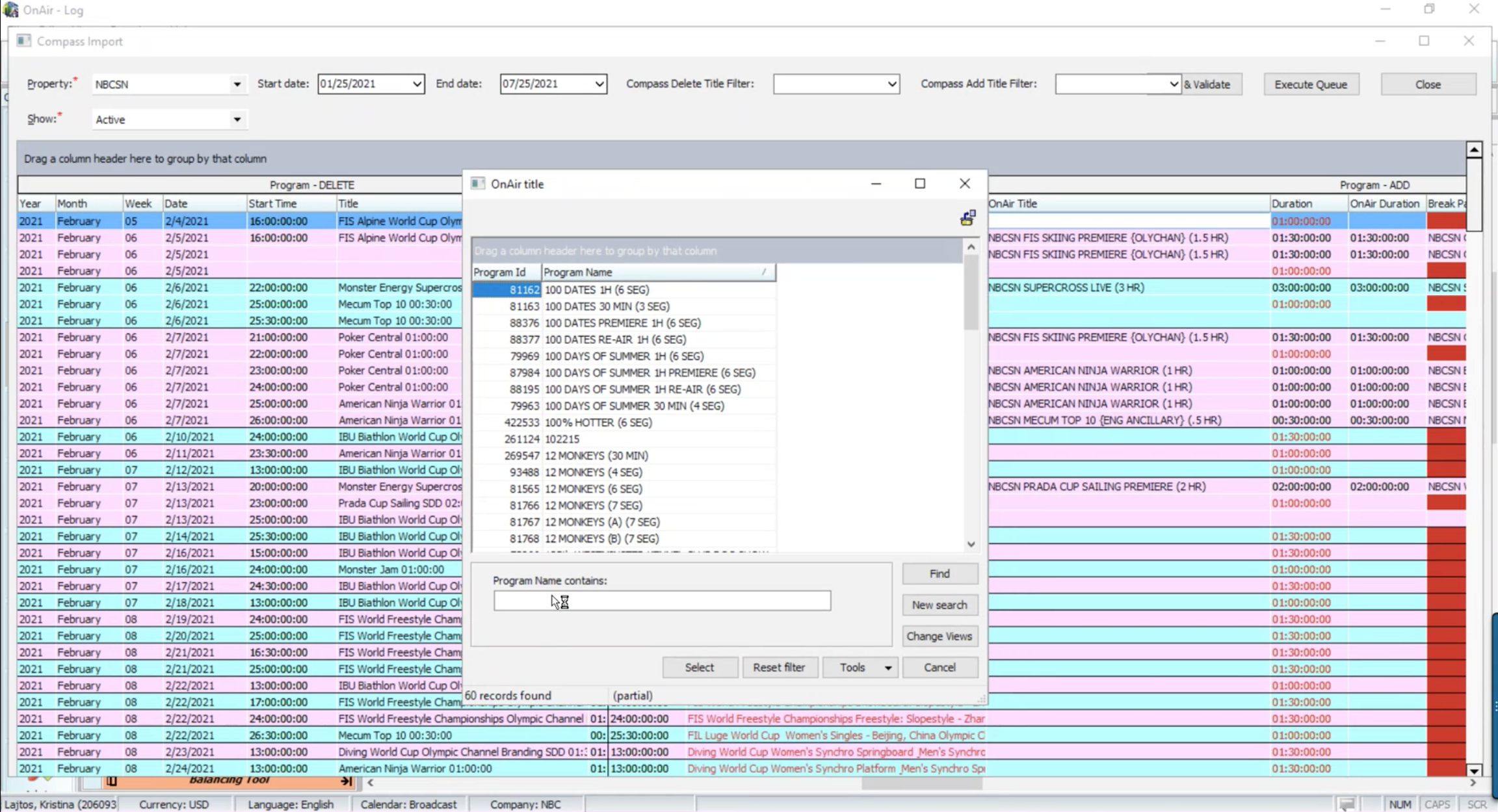Click the status bar message icon
The width and height of the screenshot is (1498, 812).
[1347, 804]
